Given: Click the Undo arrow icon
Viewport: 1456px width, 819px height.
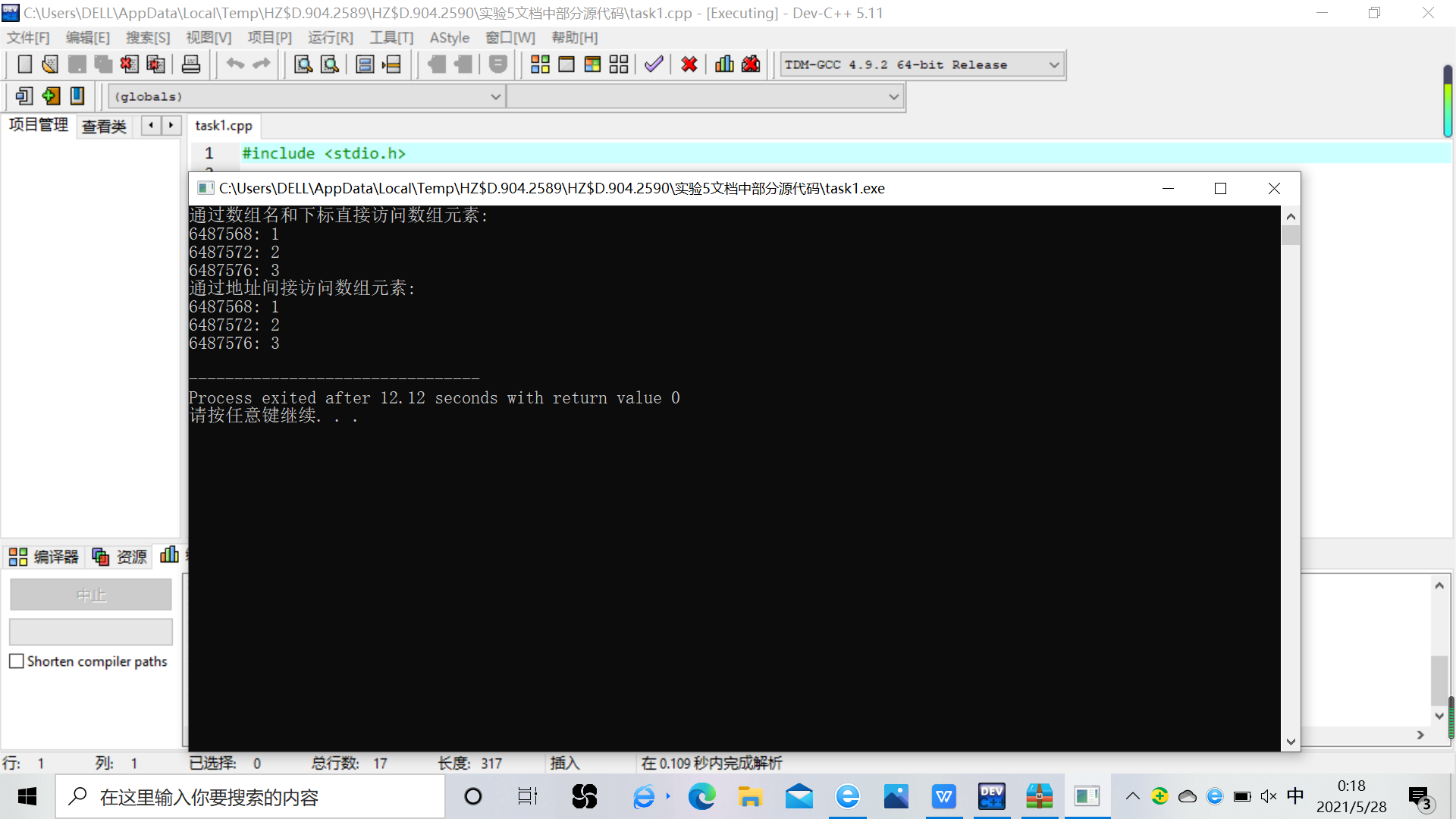Looking at the screenshot, I should tap(235, 64).
